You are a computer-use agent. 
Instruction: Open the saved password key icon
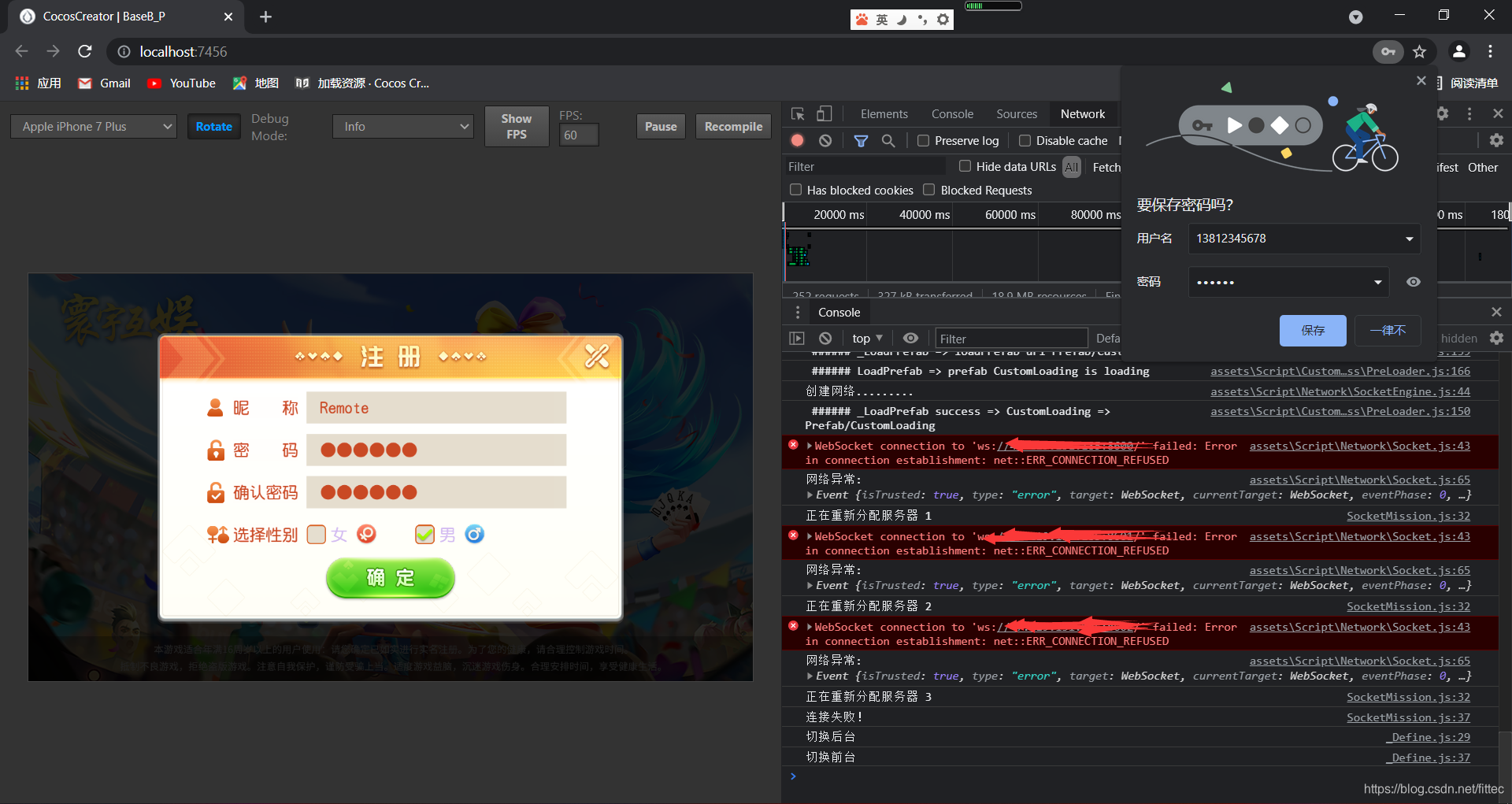tap(1388, 51)
